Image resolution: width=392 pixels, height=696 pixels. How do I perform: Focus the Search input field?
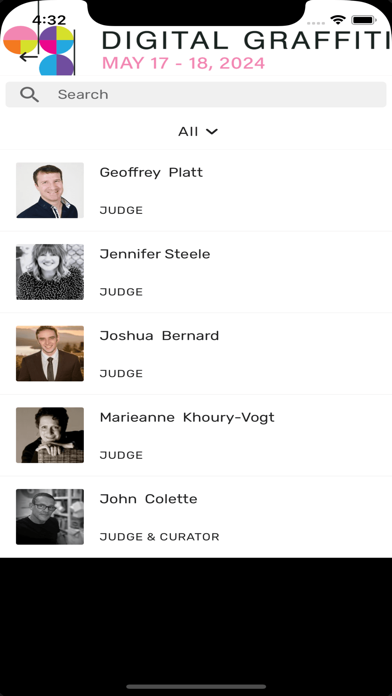196,95
